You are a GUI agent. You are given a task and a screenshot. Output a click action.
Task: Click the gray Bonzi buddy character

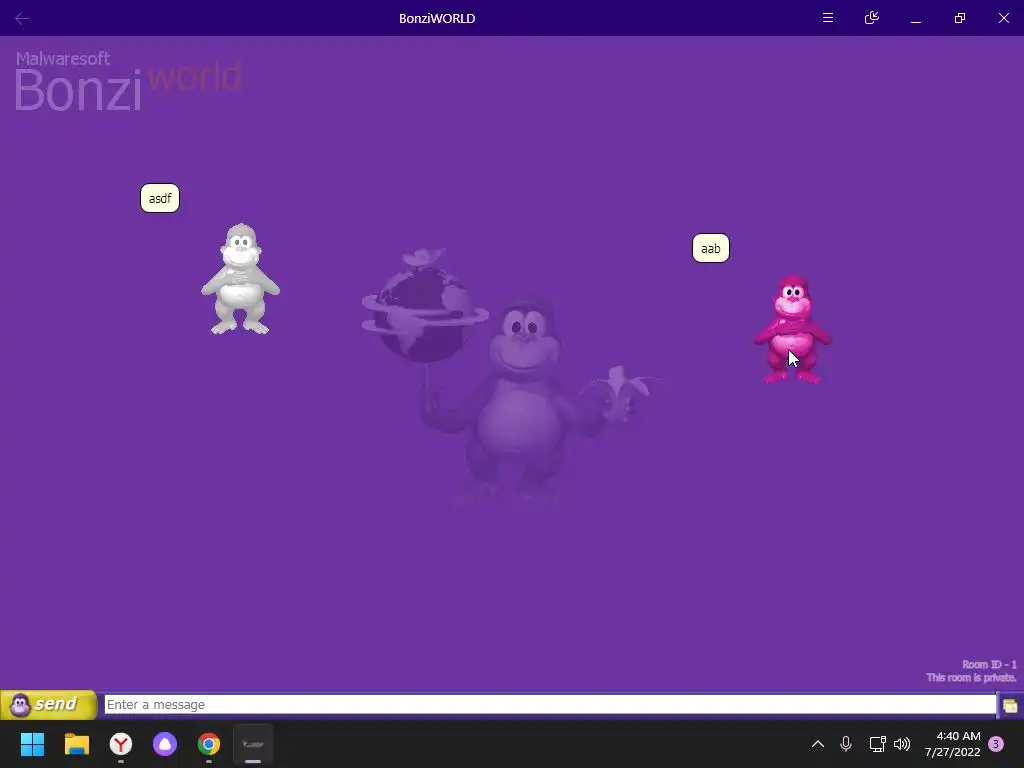click(240, 279)
